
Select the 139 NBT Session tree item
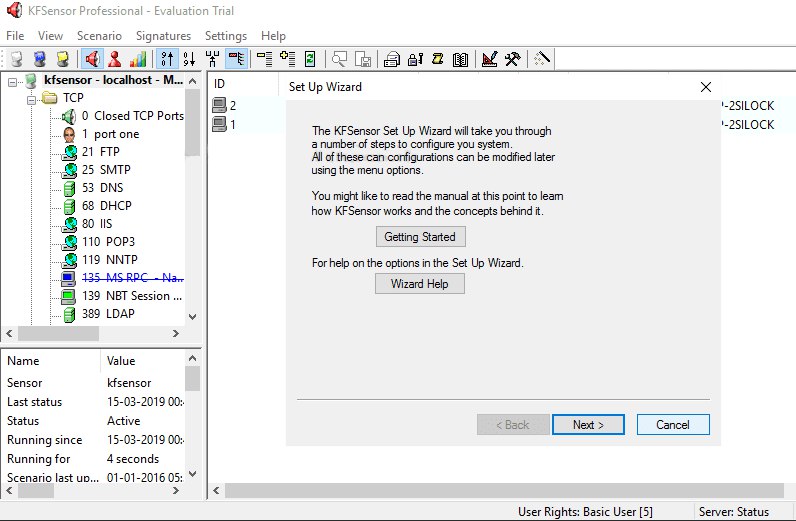click(x=132, y=296)
